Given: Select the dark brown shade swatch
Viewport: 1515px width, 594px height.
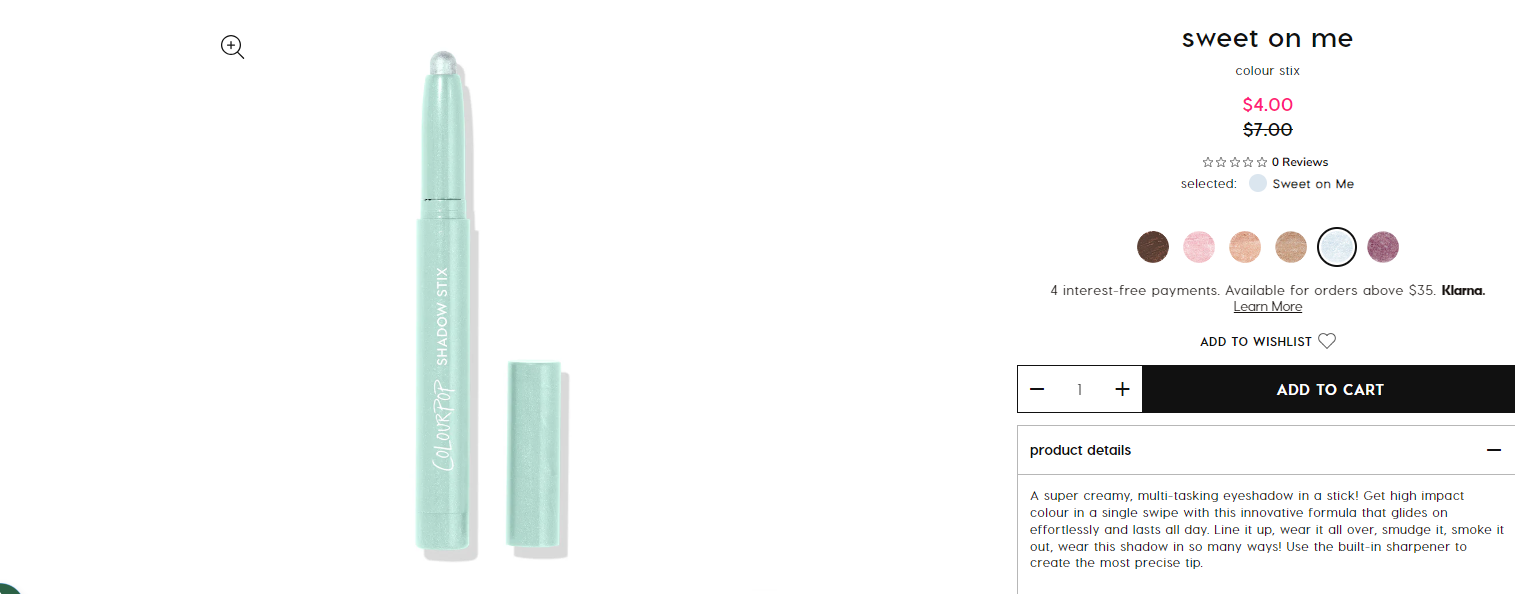Looking at the screenshot, I should coord(1153,247).
